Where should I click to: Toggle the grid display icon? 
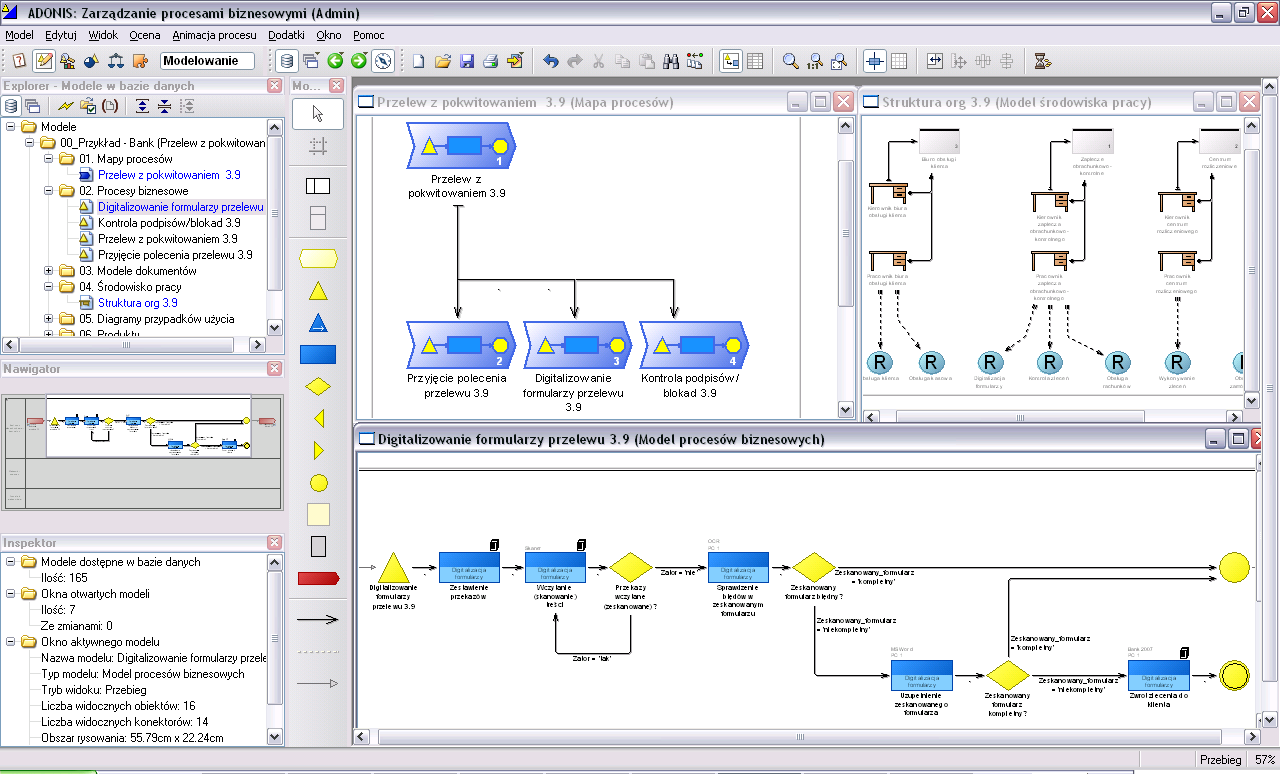tap(899, 61)
